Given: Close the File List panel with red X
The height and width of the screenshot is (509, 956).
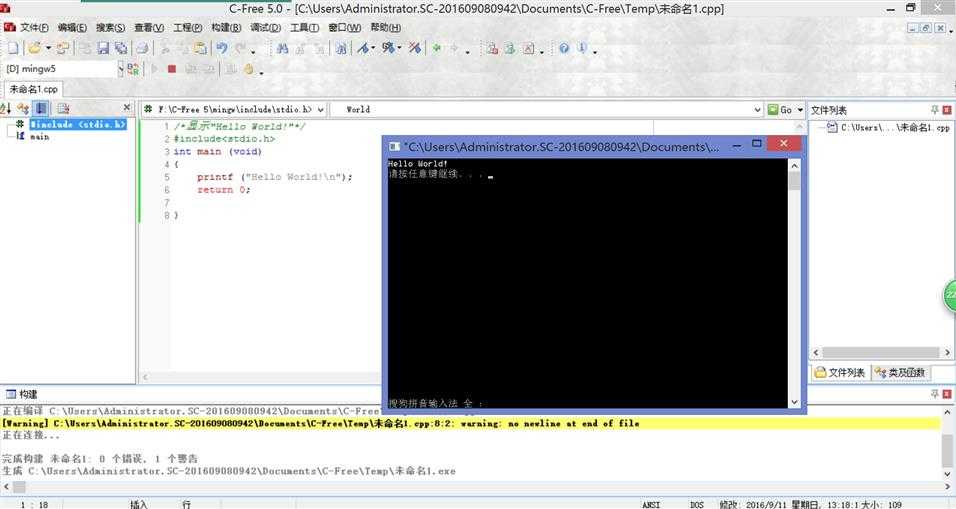Looking at the screenshot, I should coord(947,110).
